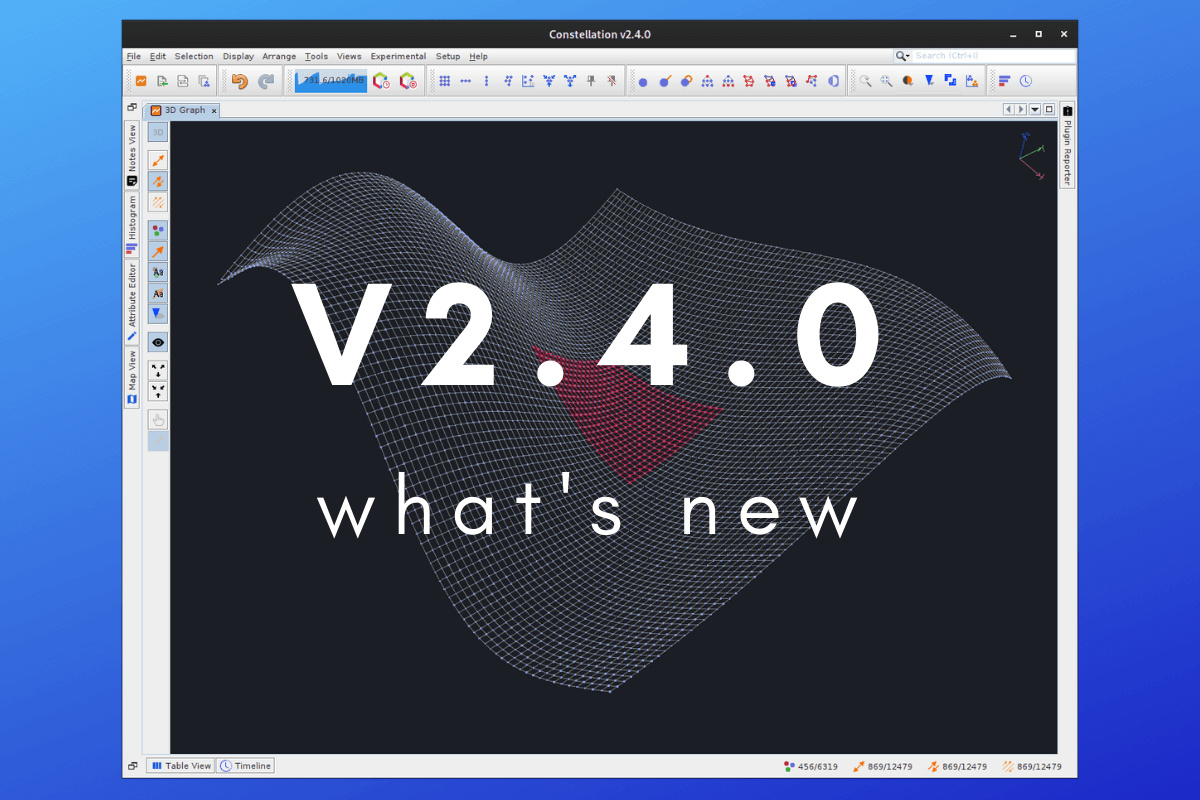The width and height of the screenshot is (1200, 800).
Task: Toggle the double orange arrows edge-mode button
Action: 158,181
